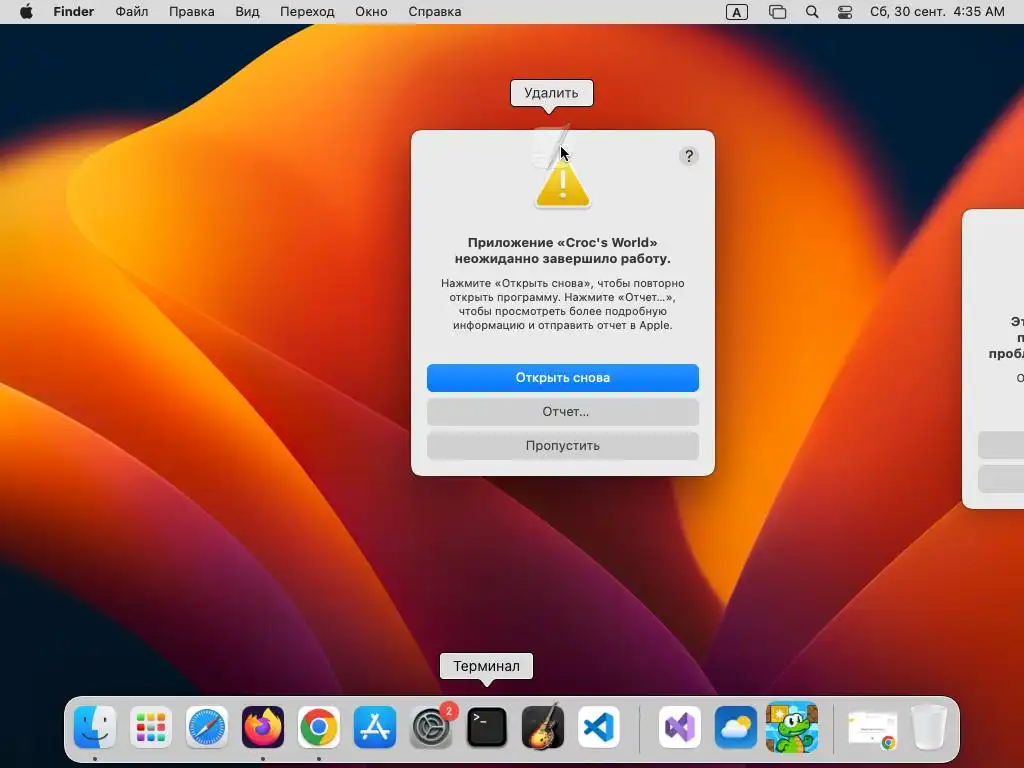Viewport: 1024px width, 768px height.
Task: Open Launchpad in the Dock
Action: 151,727
